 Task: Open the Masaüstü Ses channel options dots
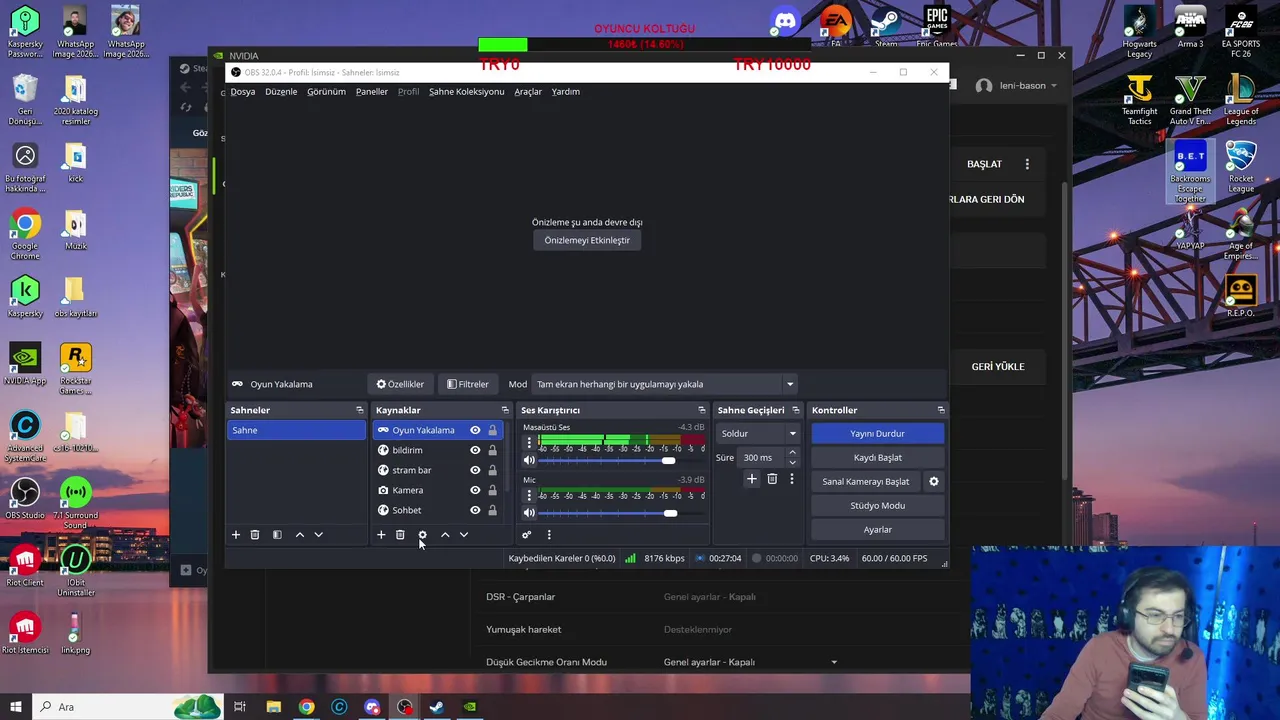coord(529,443)
